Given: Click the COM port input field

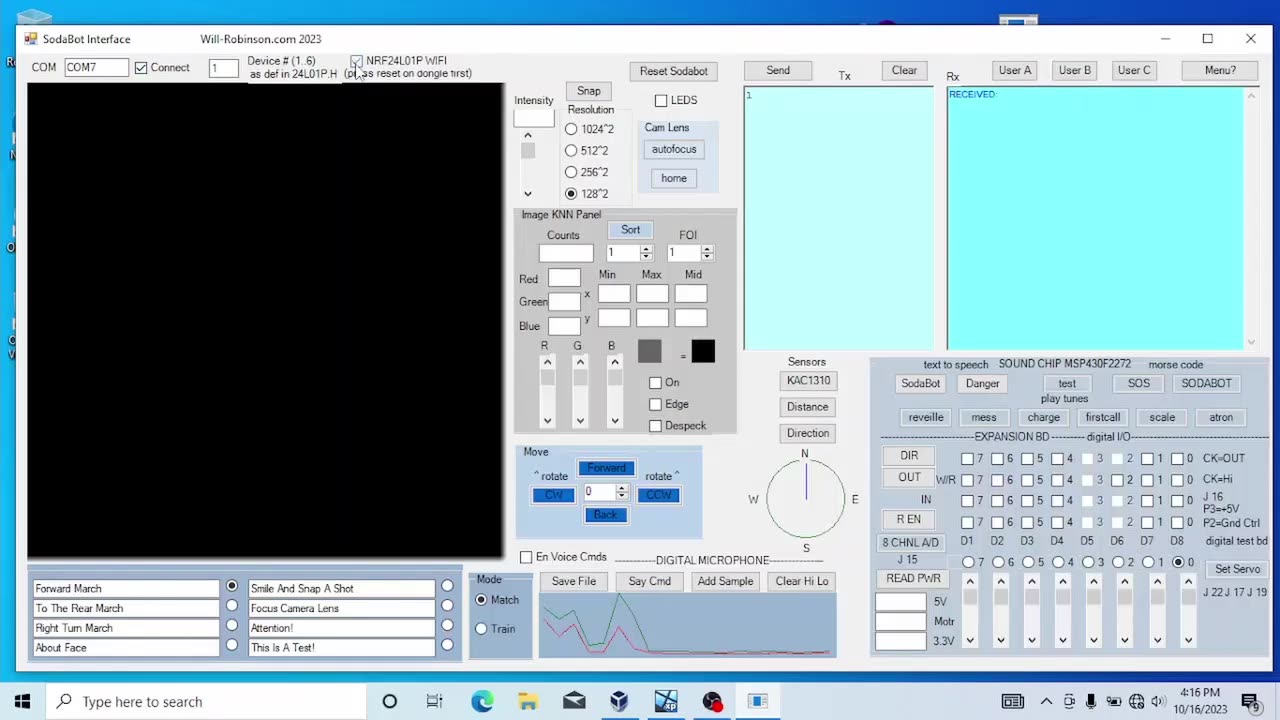Looking at the screenshot, I should [x=96, y=67].
